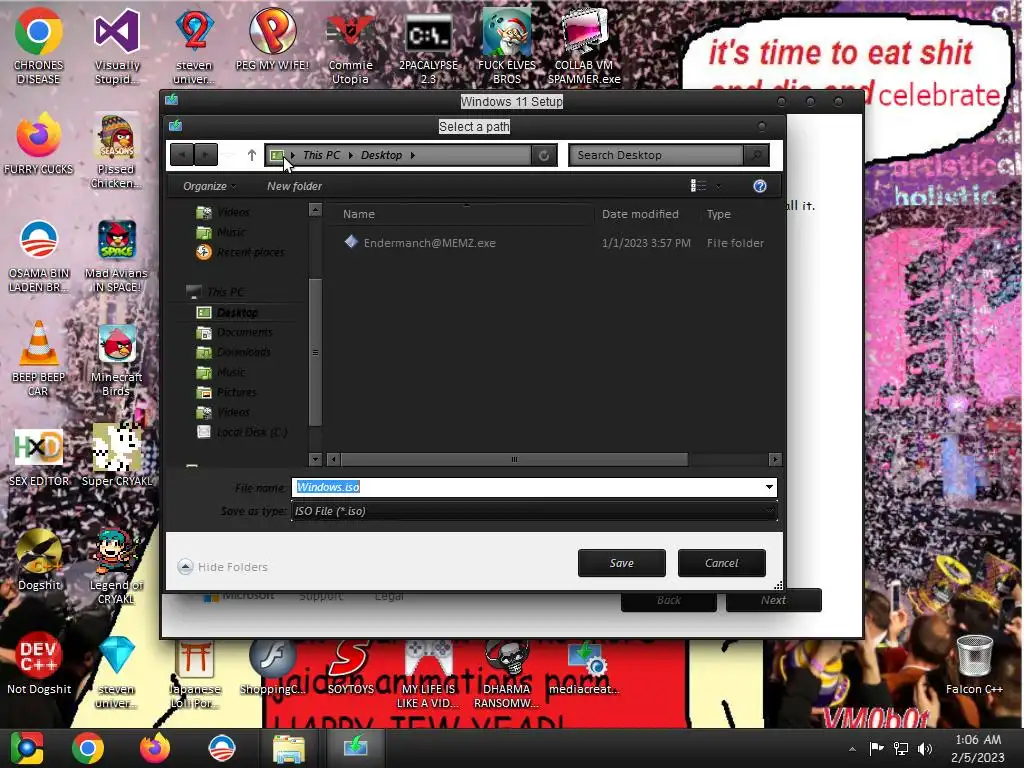Select the Minecraft Birds desktop icon
The width and height of the screenshot is (1024, 768).
[x=116, y=359]
